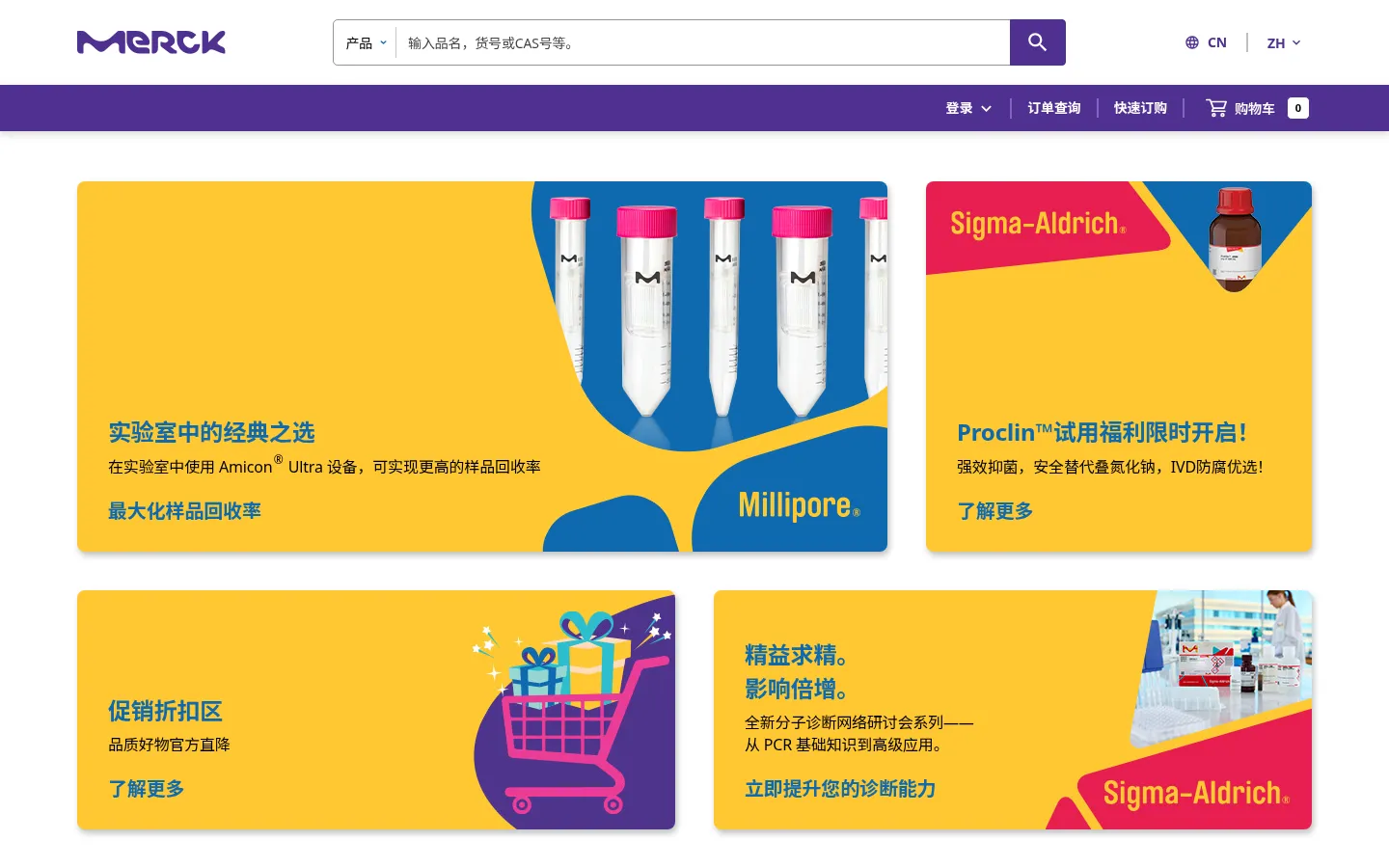1389x868 pixels.
Task: Click the magnifier search button
Action: (x=1037, y=42)
